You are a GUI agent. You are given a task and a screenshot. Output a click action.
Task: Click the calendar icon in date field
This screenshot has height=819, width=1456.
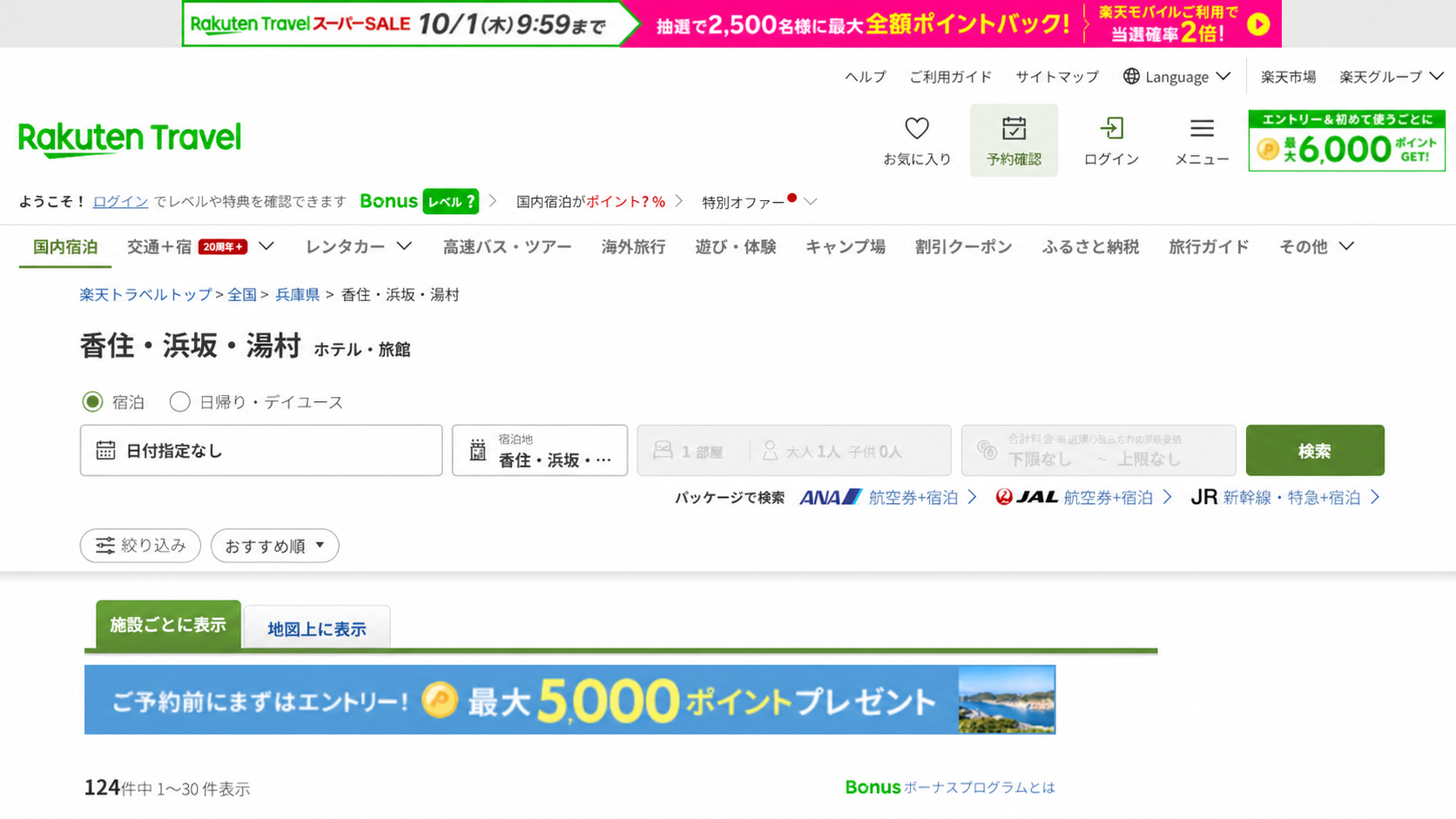point(105,451)
